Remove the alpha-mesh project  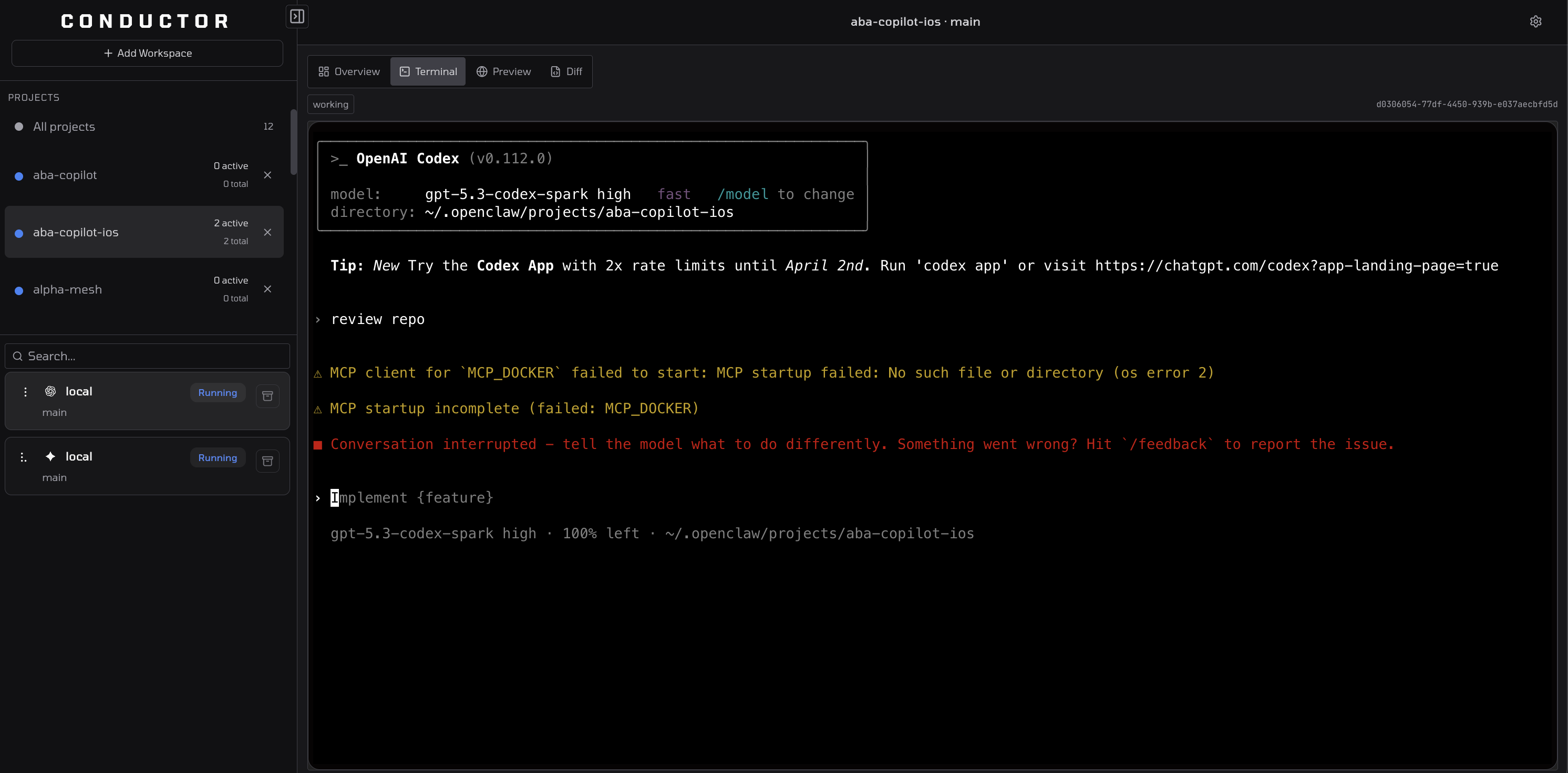click(267, 289)
